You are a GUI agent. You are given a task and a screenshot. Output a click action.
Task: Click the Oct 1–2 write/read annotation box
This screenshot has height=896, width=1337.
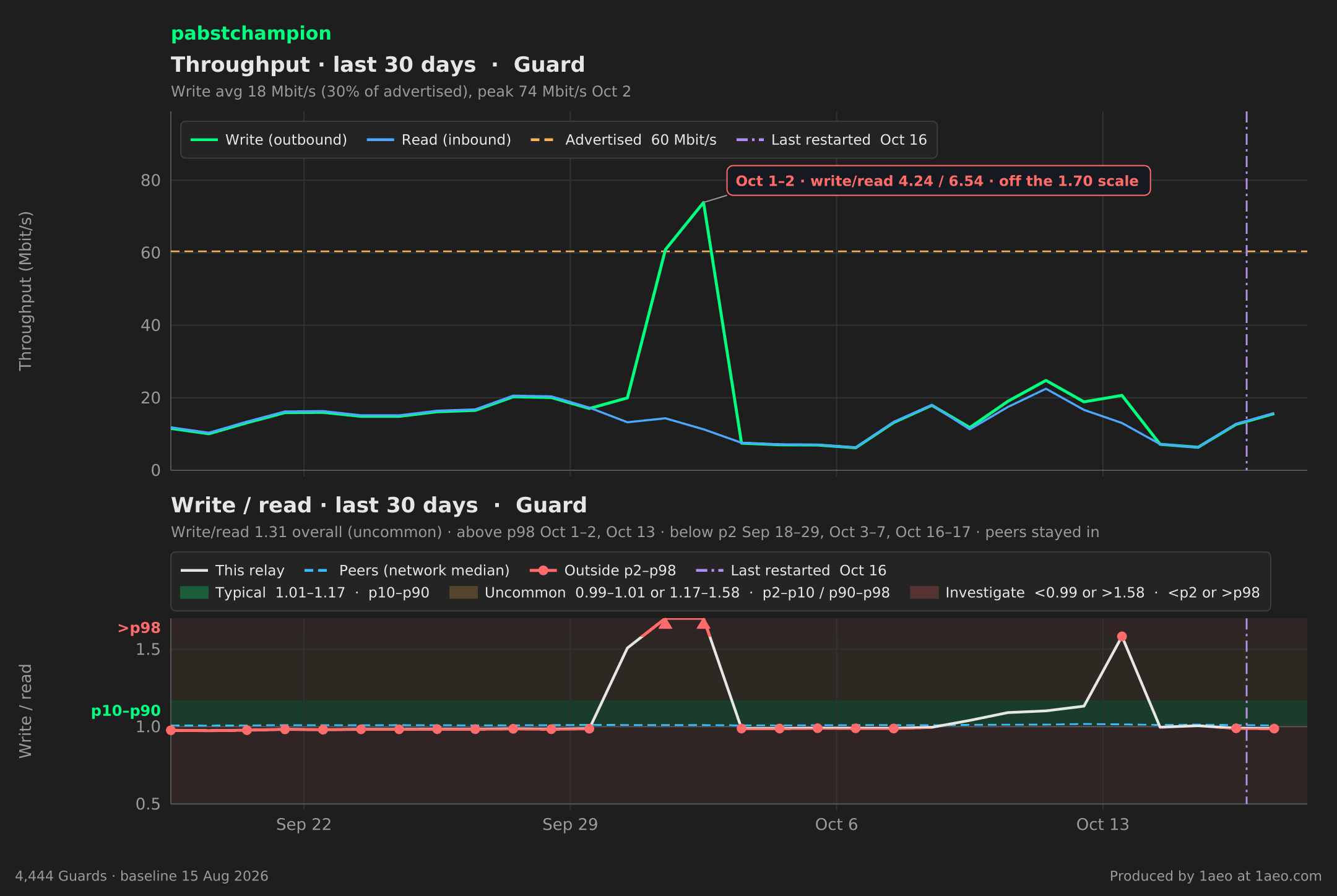pos(938,181)
